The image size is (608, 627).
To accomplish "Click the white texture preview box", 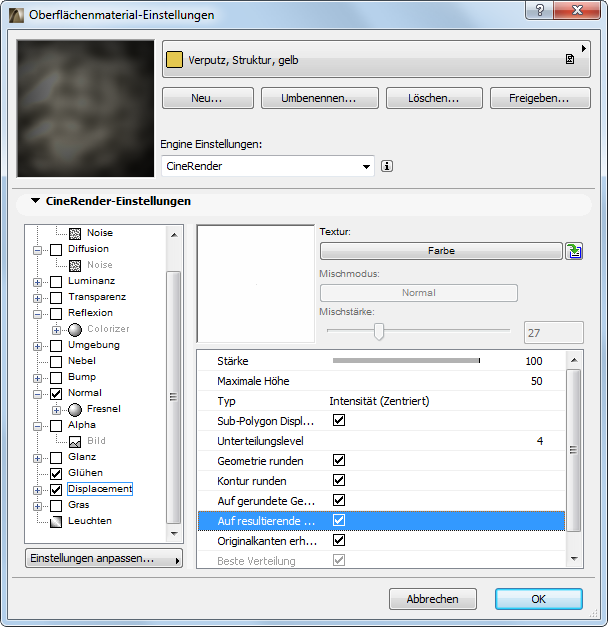I will coord(256,284).
